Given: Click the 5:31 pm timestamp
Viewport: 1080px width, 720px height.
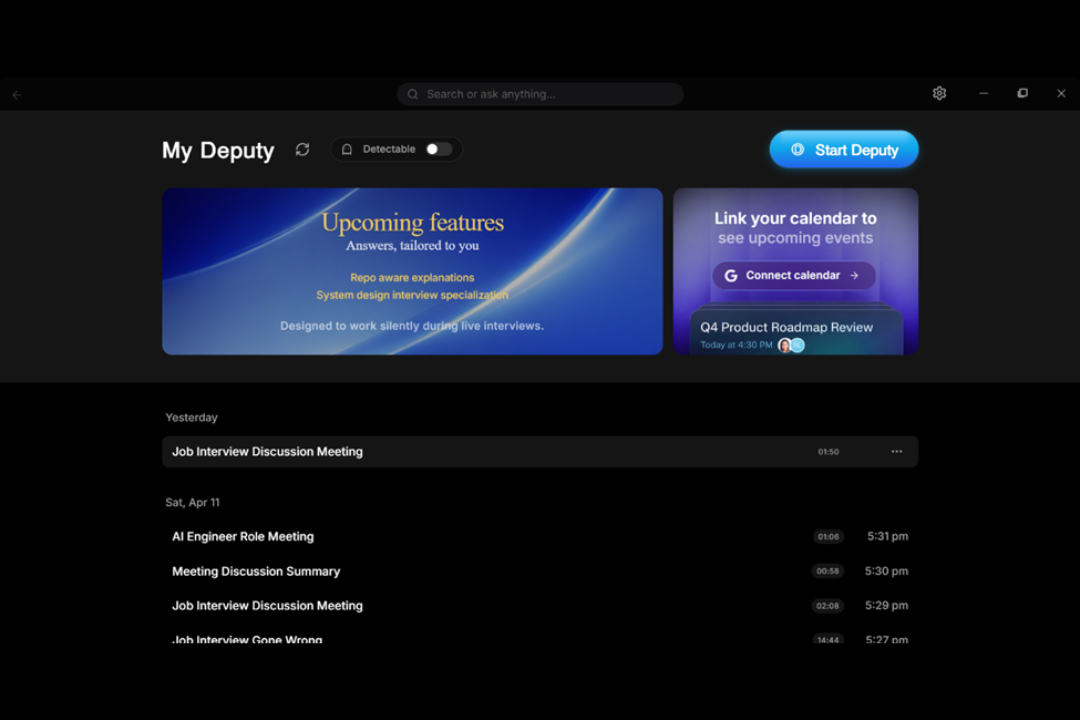Looking at the screenshot, I should pyautogui.click(x=887, y=537).
